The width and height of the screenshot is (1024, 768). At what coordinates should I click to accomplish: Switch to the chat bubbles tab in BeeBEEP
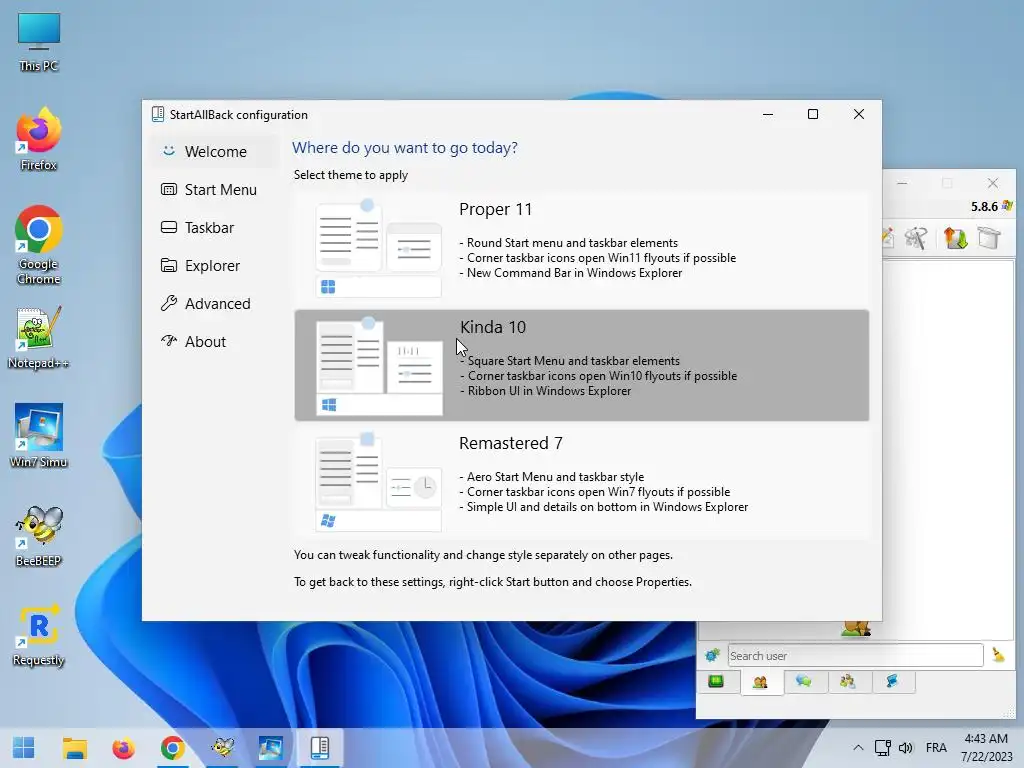804,682
